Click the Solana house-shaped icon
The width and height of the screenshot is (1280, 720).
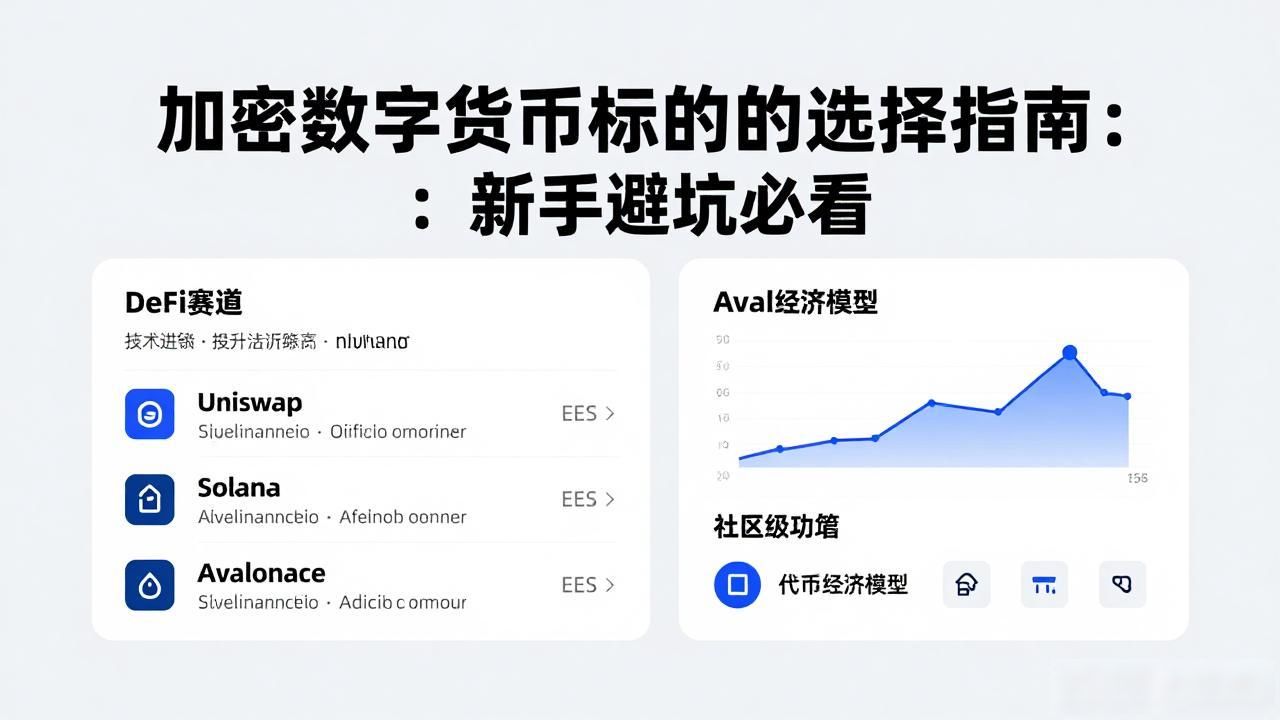tap(150, 500)
